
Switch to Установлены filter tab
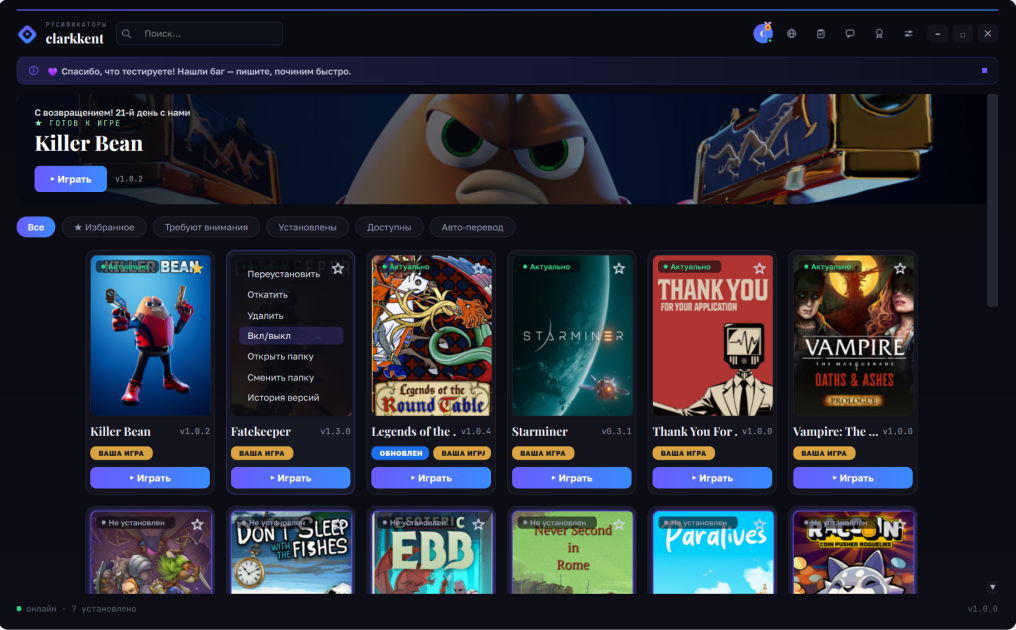[x=307, y=227]
